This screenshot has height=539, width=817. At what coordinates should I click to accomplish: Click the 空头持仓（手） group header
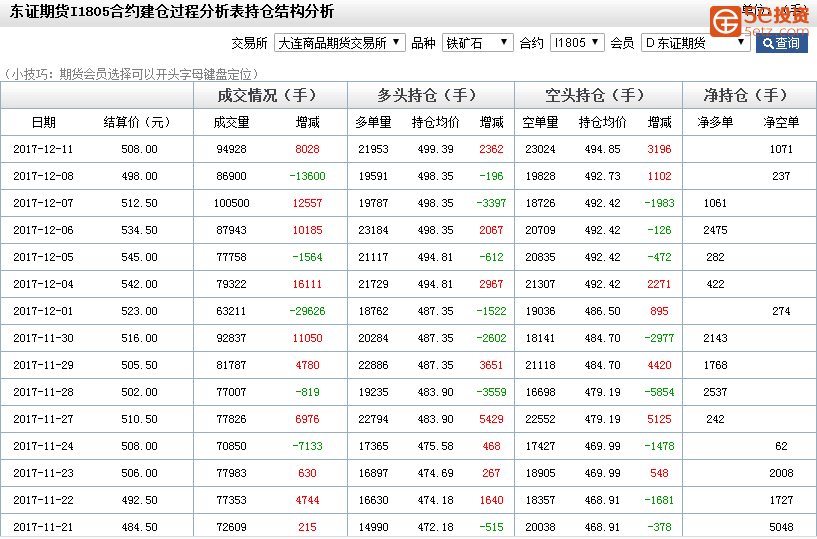pyautogui.click(x=598, y=95)
